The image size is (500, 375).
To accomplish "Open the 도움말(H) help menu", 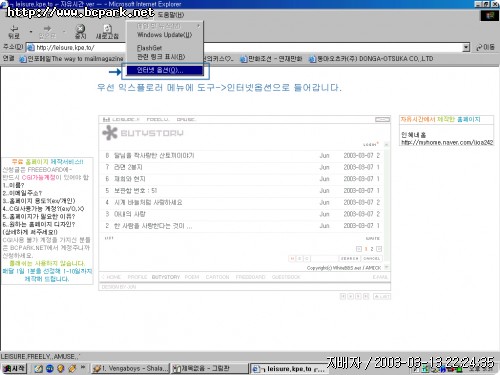I will [x=171, y=15].
